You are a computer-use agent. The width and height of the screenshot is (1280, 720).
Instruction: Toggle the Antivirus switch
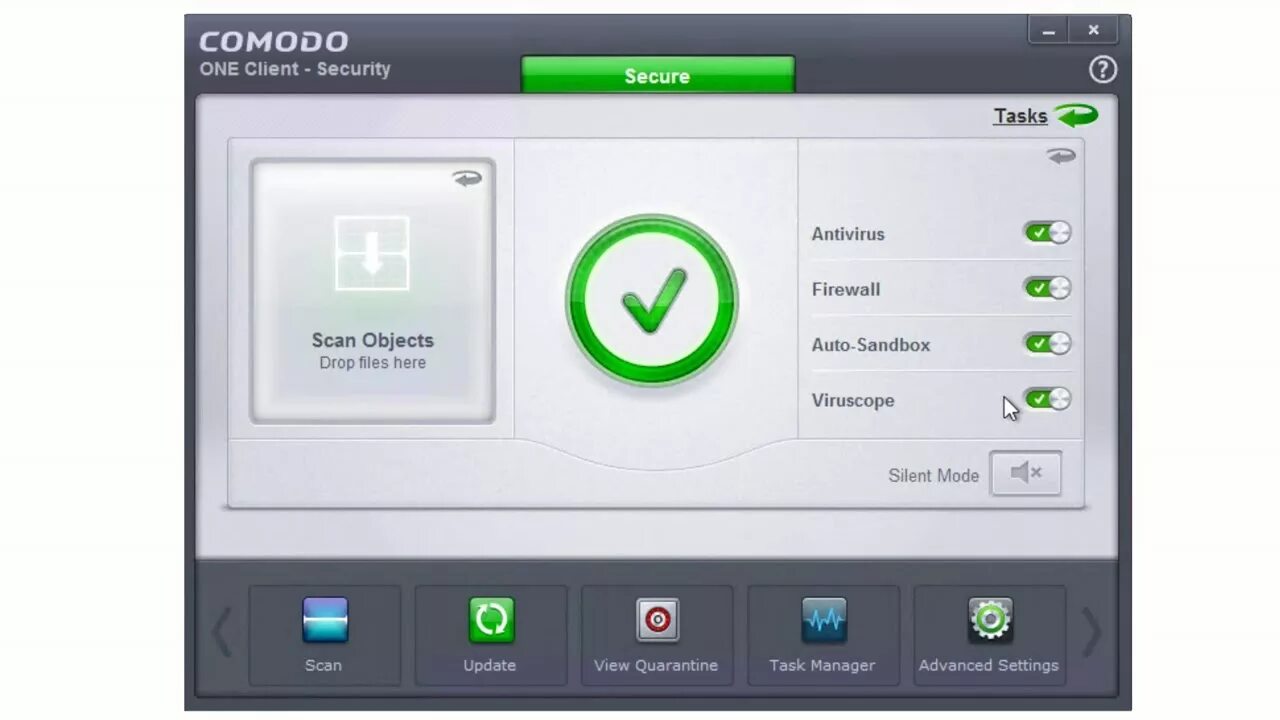tap(1047, 233)
